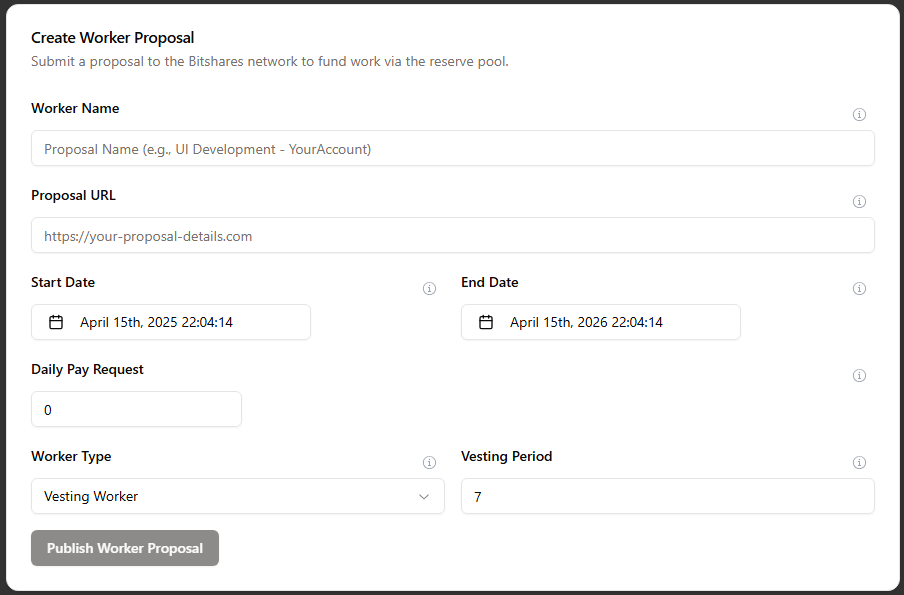Click the Vesting Period value field
This screenshot has height=595, width=904.
tap(668, 496)
